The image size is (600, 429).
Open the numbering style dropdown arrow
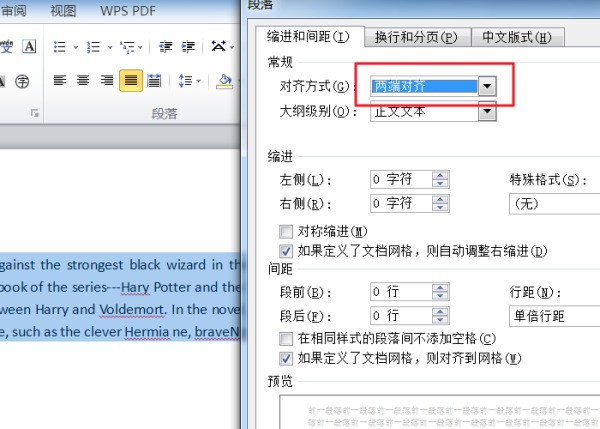coord(110,47)
